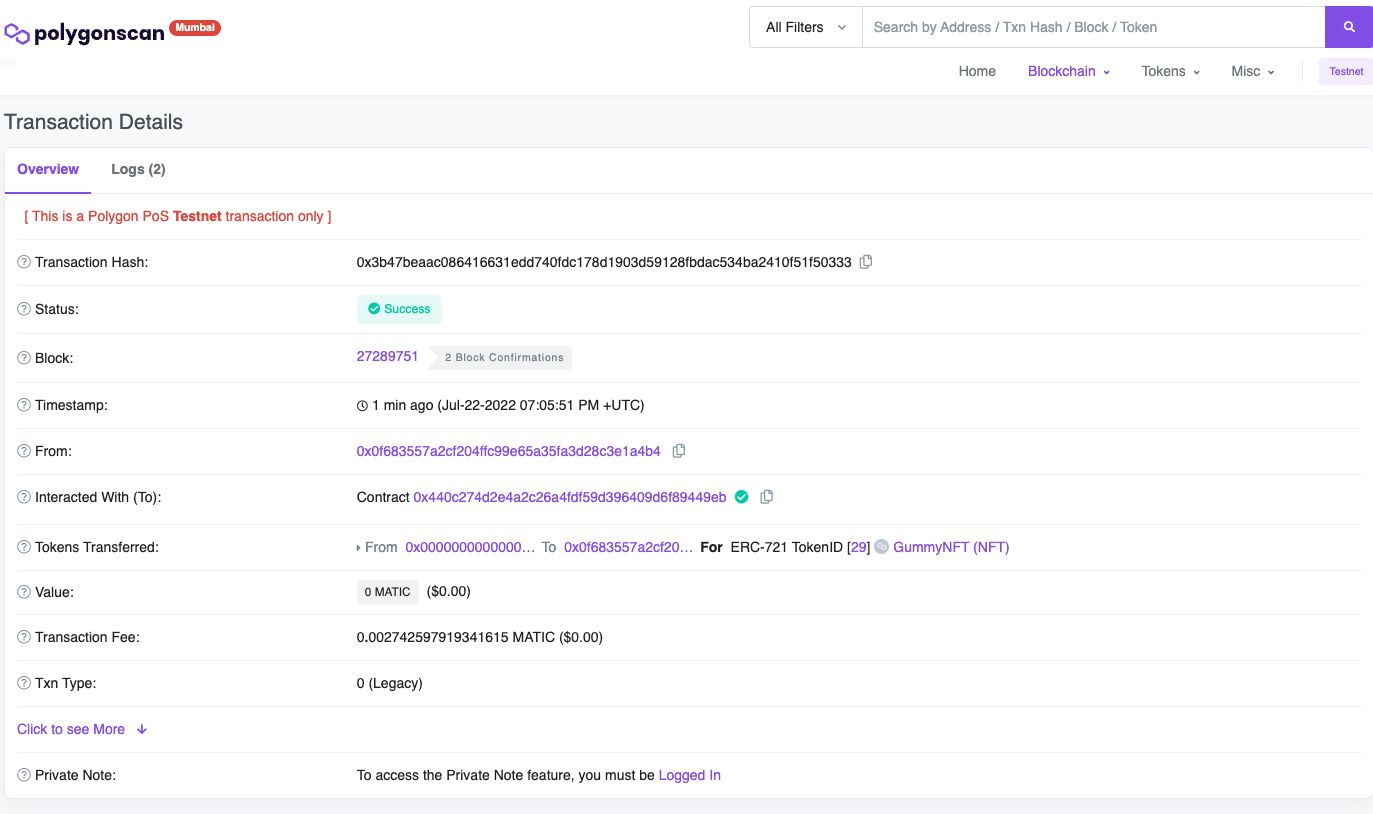Click the 0 MATIC value badge

click(388, 592)
